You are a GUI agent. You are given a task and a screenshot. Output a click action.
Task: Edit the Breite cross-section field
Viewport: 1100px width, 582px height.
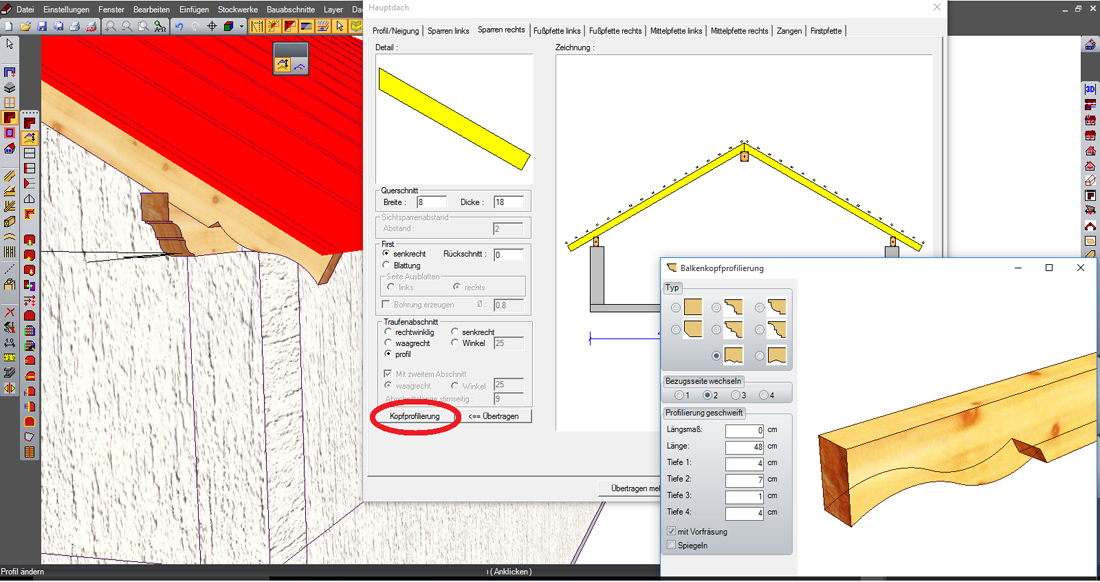(430, 202)
